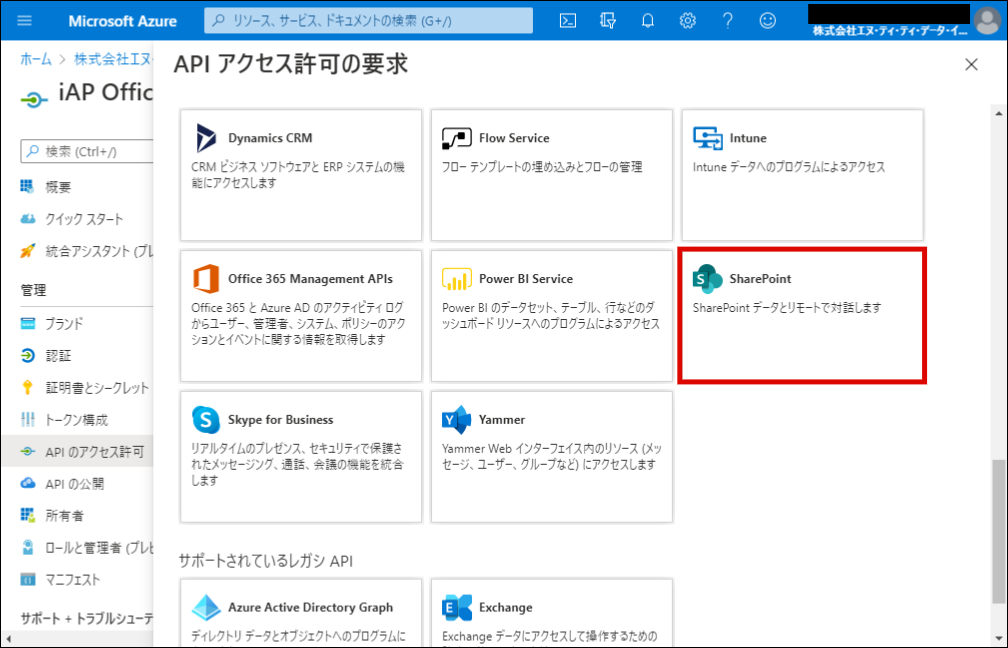This screenshot has height=648, width=1008.
Task: Choose the Yammer API card
Action: point(552,457)
